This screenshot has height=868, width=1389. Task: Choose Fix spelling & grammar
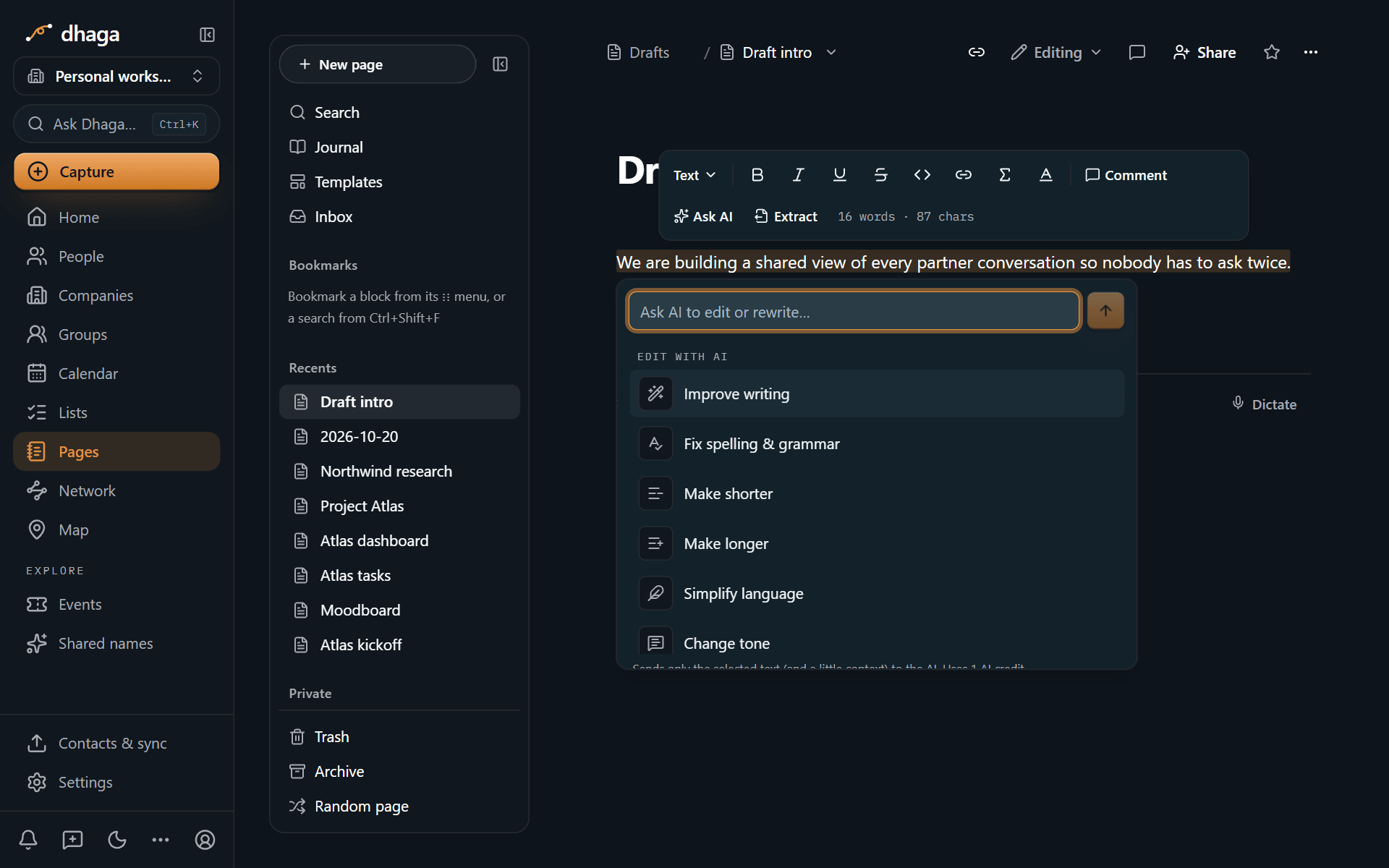click(877, 443)
